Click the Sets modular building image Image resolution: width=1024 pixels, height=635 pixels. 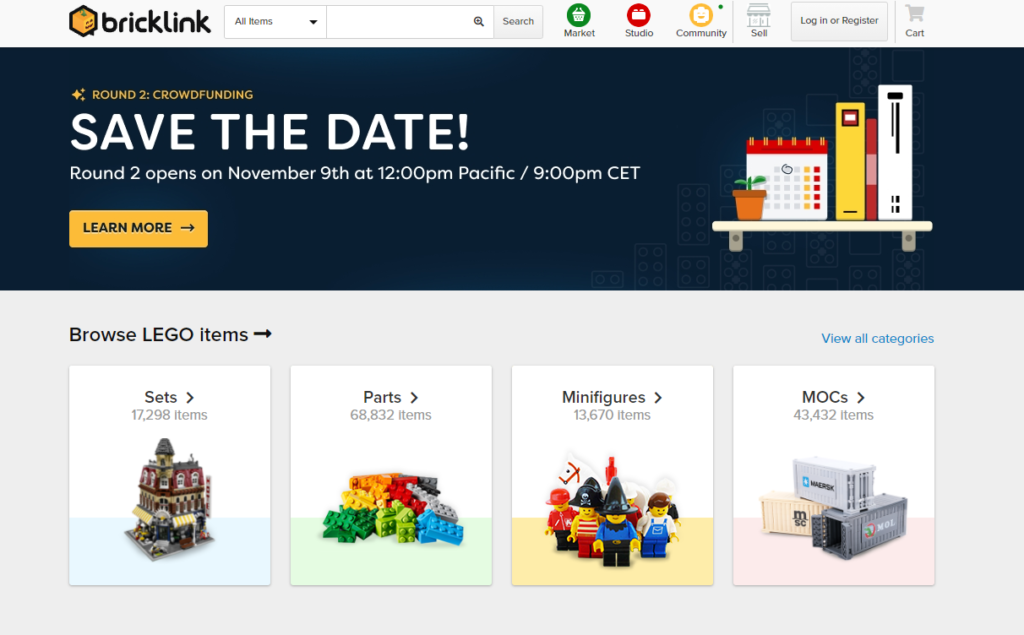(169, 500)
